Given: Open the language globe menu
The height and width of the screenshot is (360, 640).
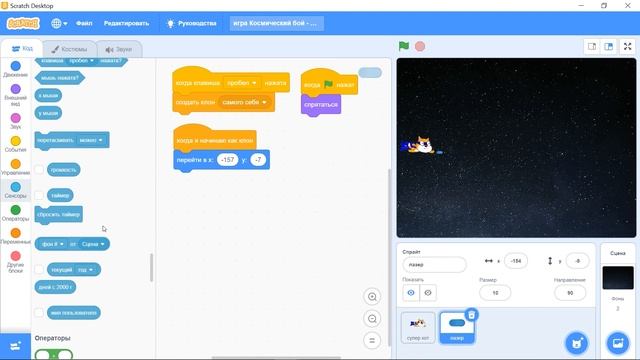Looking at the screenshot, I should coord(59,23).
